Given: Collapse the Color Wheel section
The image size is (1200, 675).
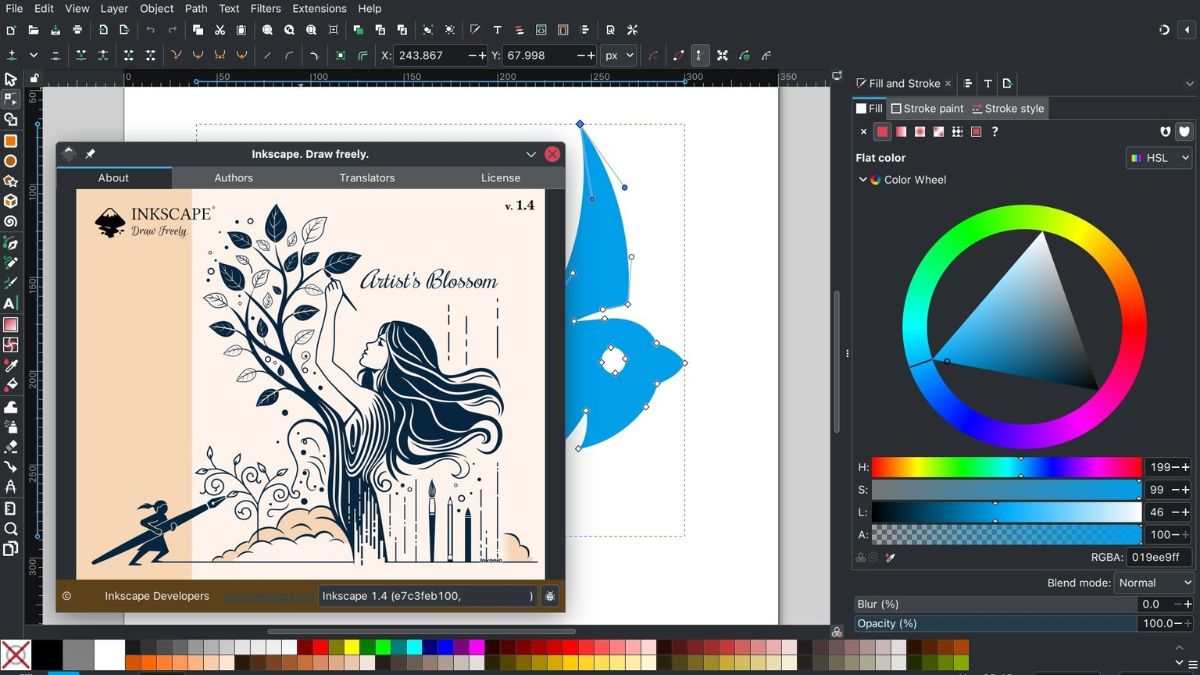Looking at the screenshot, I should [x=863, y=180].
